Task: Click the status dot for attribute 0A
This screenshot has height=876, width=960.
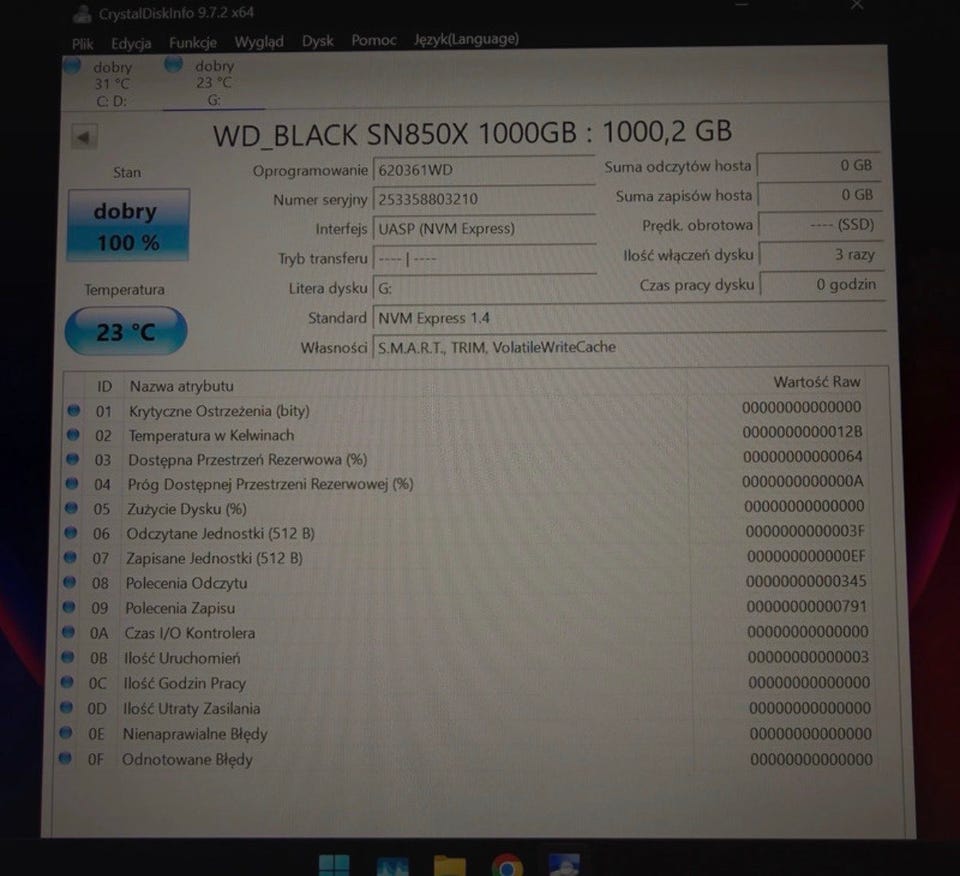Action: tap(68, 631)
